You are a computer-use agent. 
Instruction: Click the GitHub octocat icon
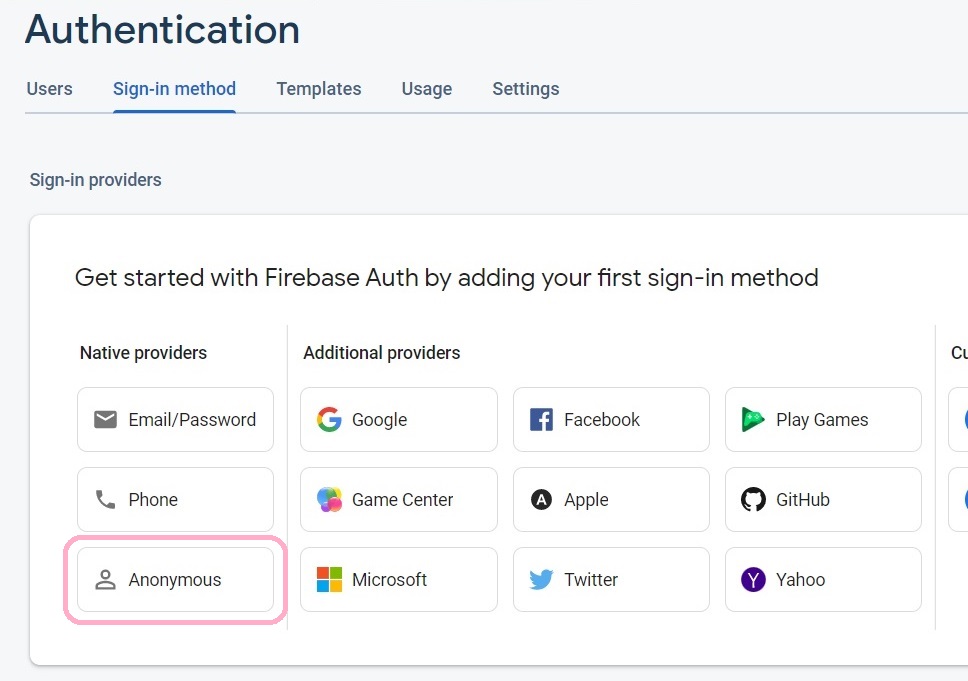[753, 500]
